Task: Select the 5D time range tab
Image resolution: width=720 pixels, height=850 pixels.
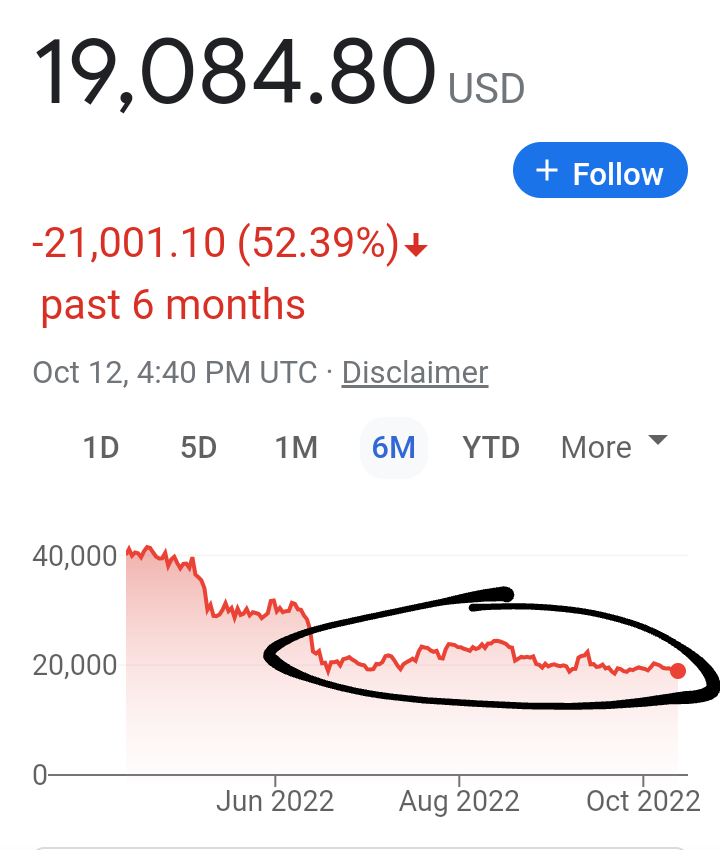Action: tap(198, 447)
